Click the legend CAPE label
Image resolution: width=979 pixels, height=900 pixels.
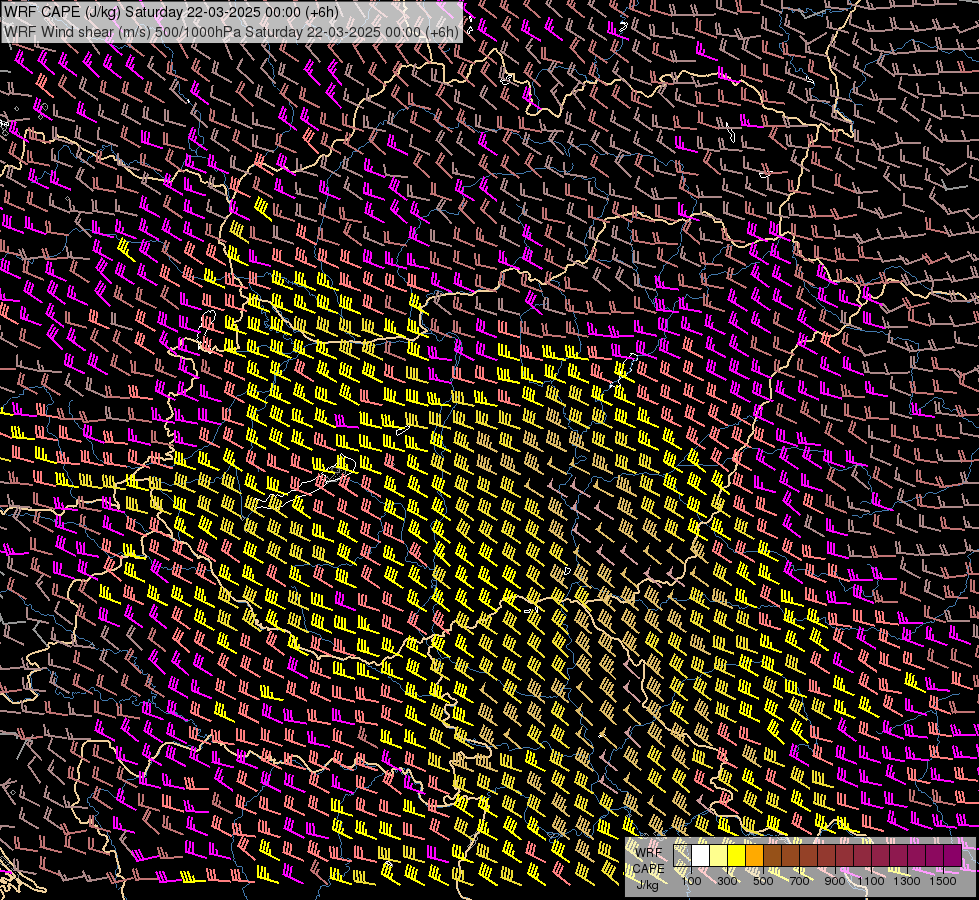tap(648, 869)
